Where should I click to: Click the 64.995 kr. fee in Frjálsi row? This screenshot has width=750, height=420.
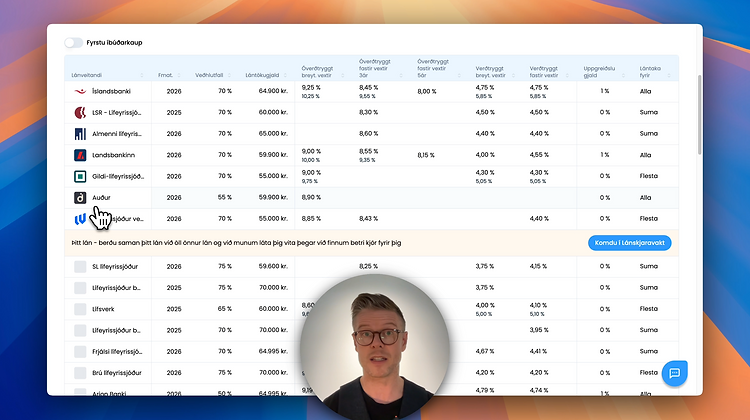click(273, 351)
